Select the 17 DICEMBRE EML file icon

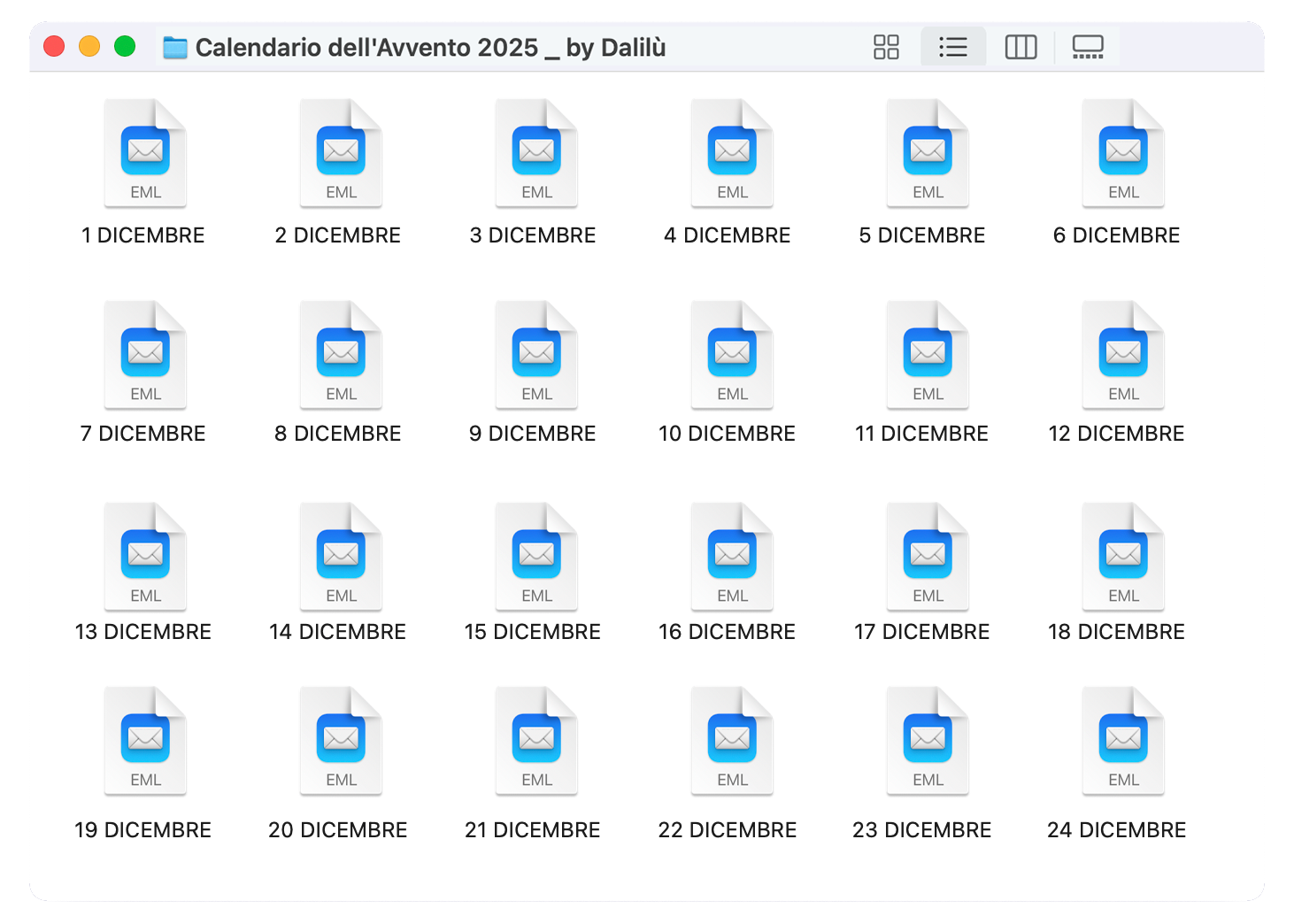pos(928,557)
